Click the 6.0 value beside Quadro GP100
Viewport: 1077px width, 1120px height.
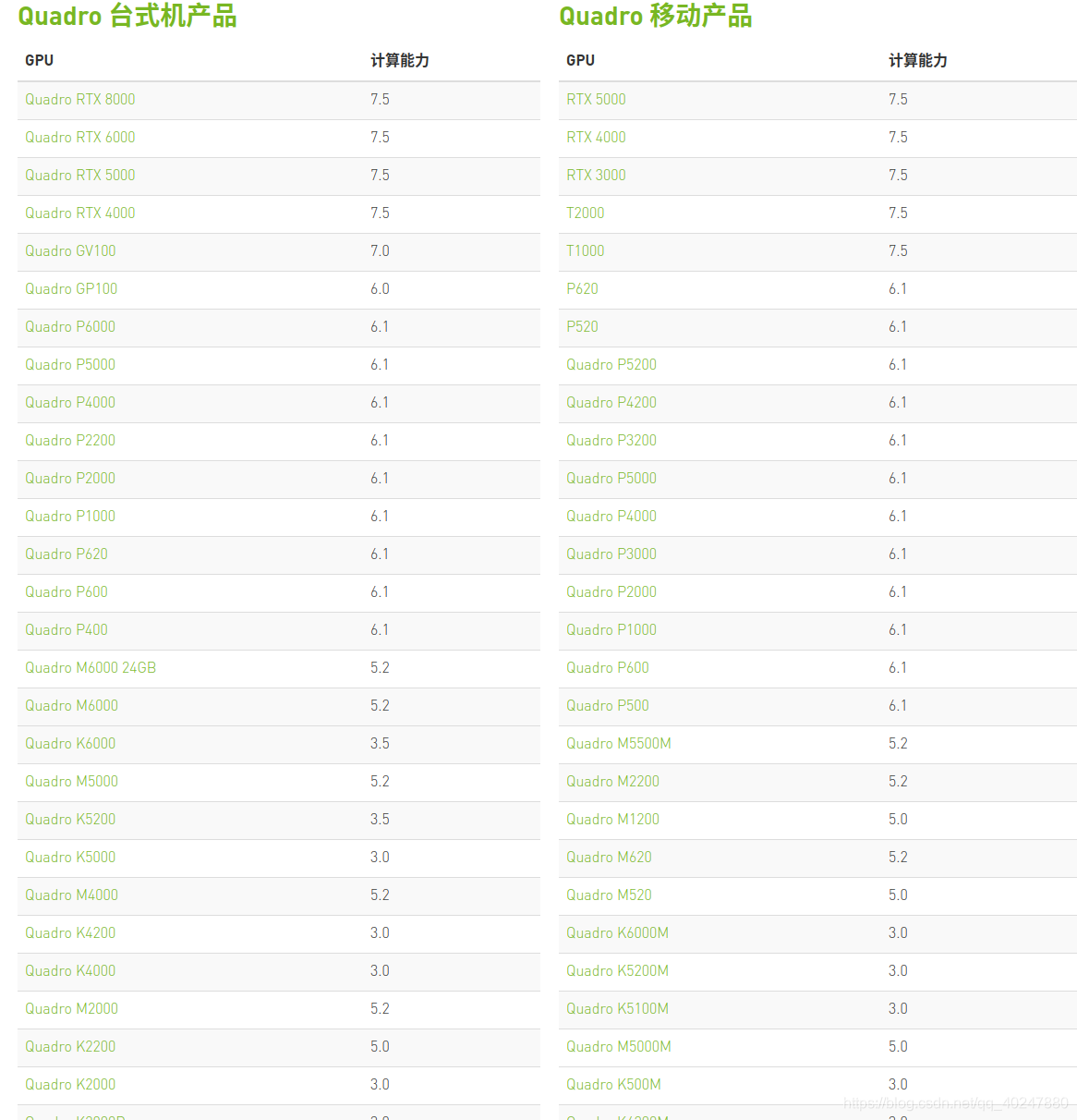pos(380,289)
